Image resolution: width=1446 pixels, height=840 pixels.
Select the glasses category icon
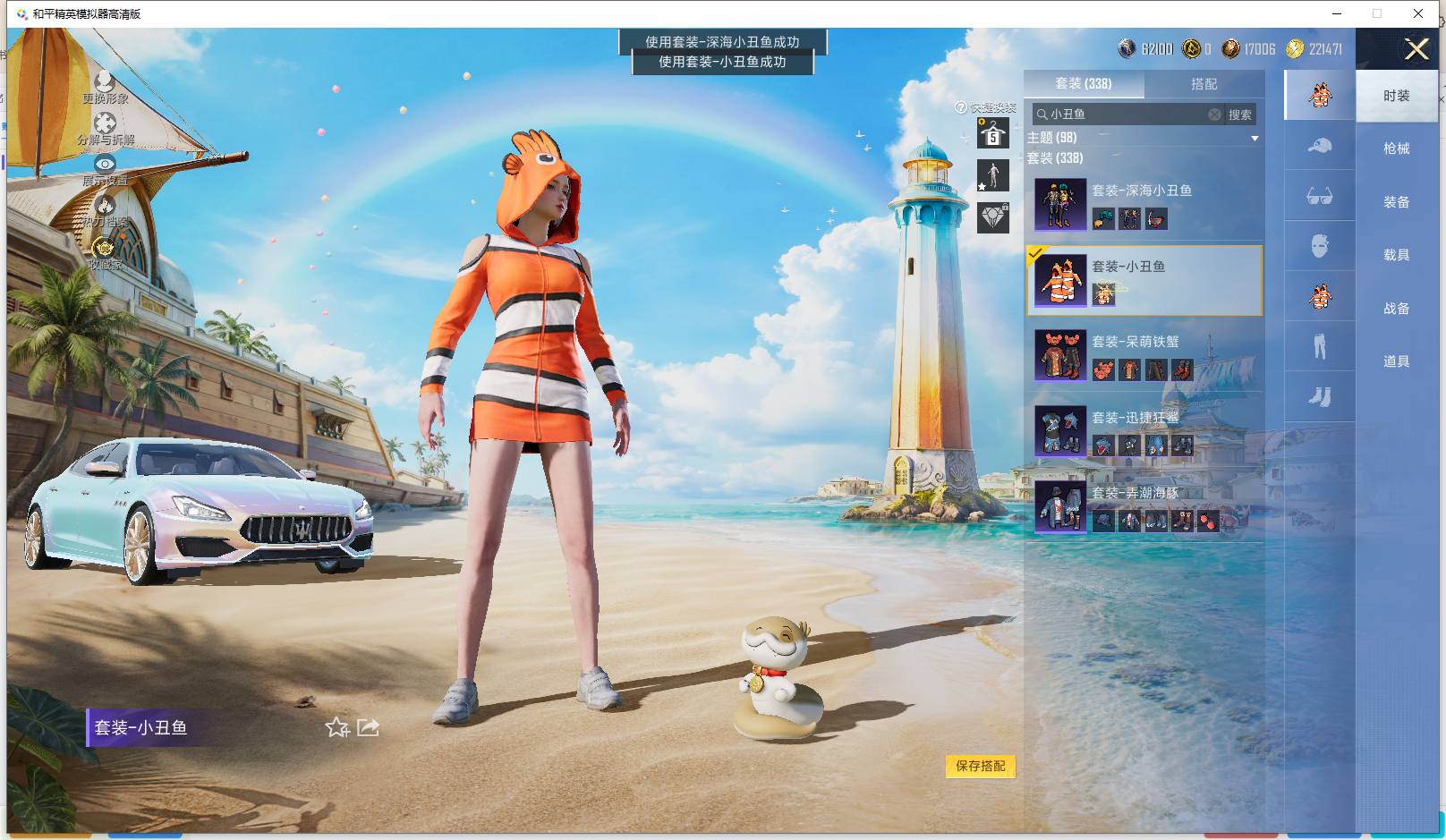[1319, 196]
